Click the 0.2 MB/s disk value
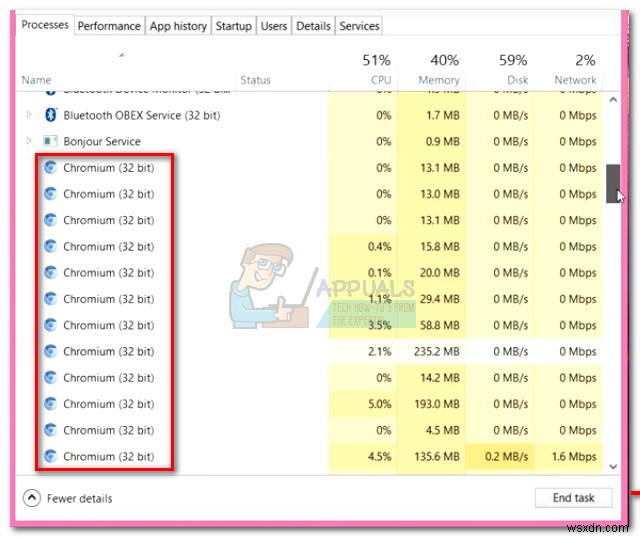Image resolution: width=640 pixels, height=538 pixels. 507,456
